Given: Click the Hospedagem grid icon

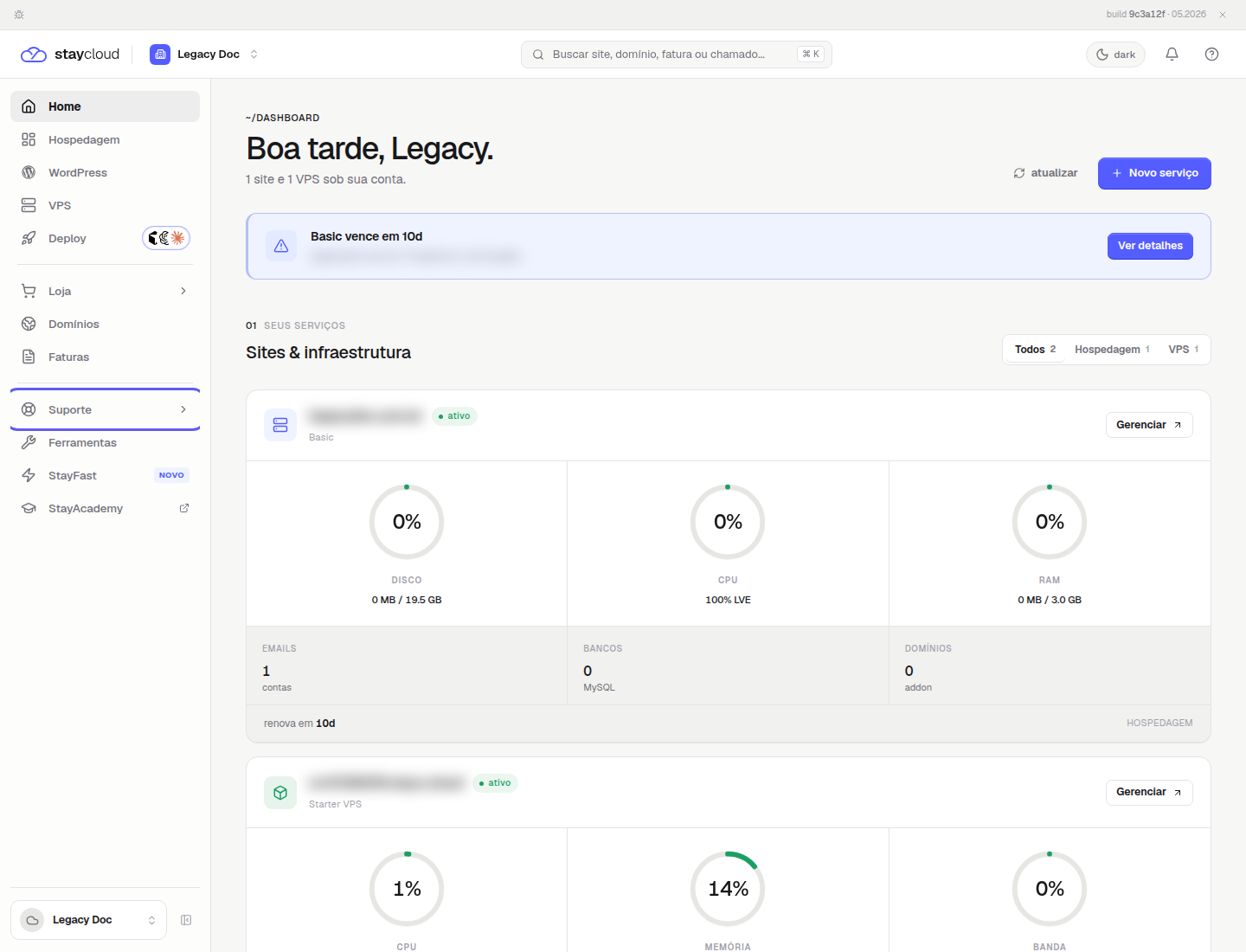Looking at the screenshot, I should [29, 139].
